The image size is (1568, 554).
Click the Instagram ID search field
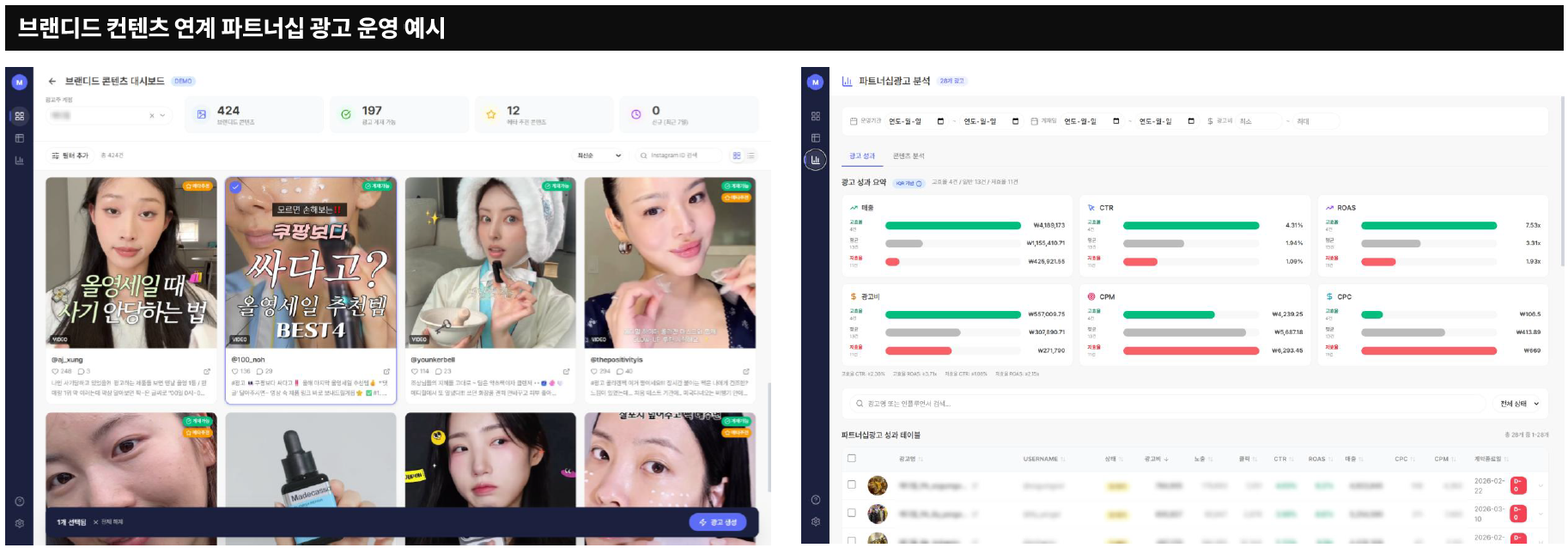coord(678,155)
